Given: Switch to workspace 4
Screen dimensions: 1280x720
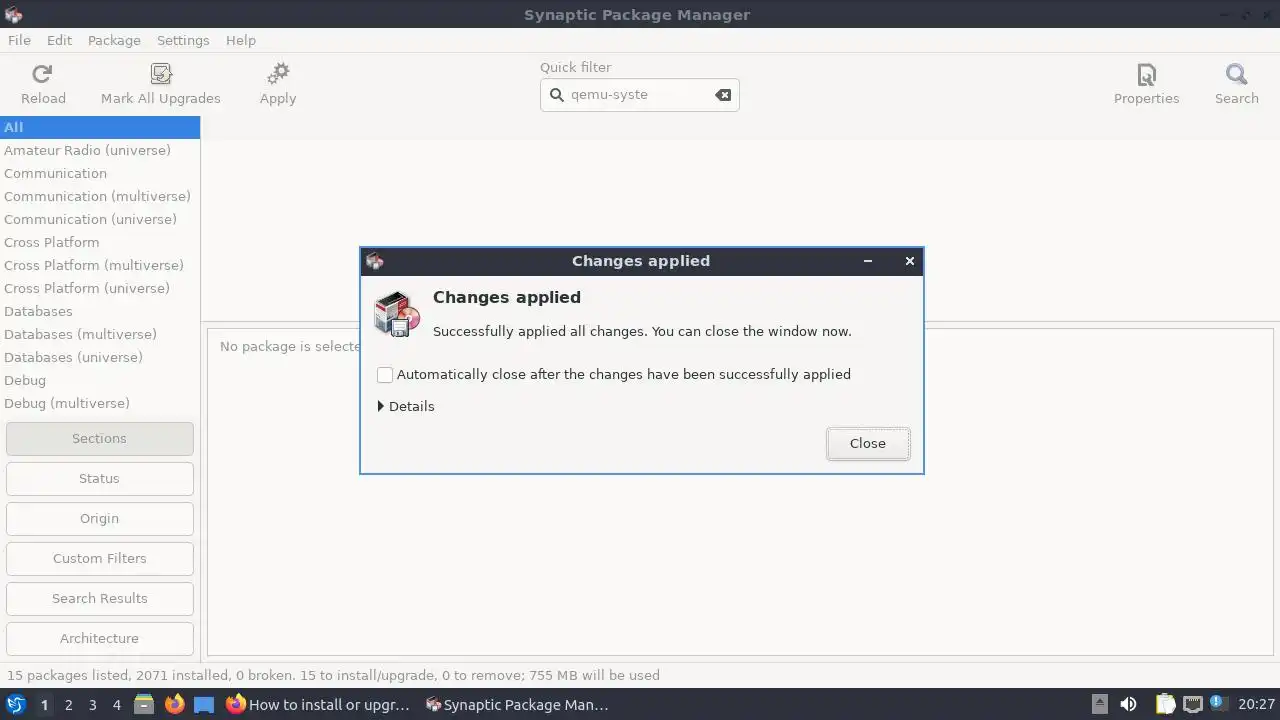Looking at the screenshot, I should pos(116,705).
